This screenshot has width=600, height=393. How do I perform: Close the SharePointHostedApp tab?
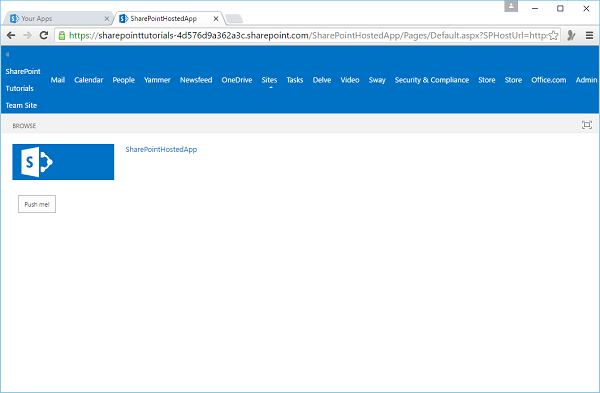216,18
